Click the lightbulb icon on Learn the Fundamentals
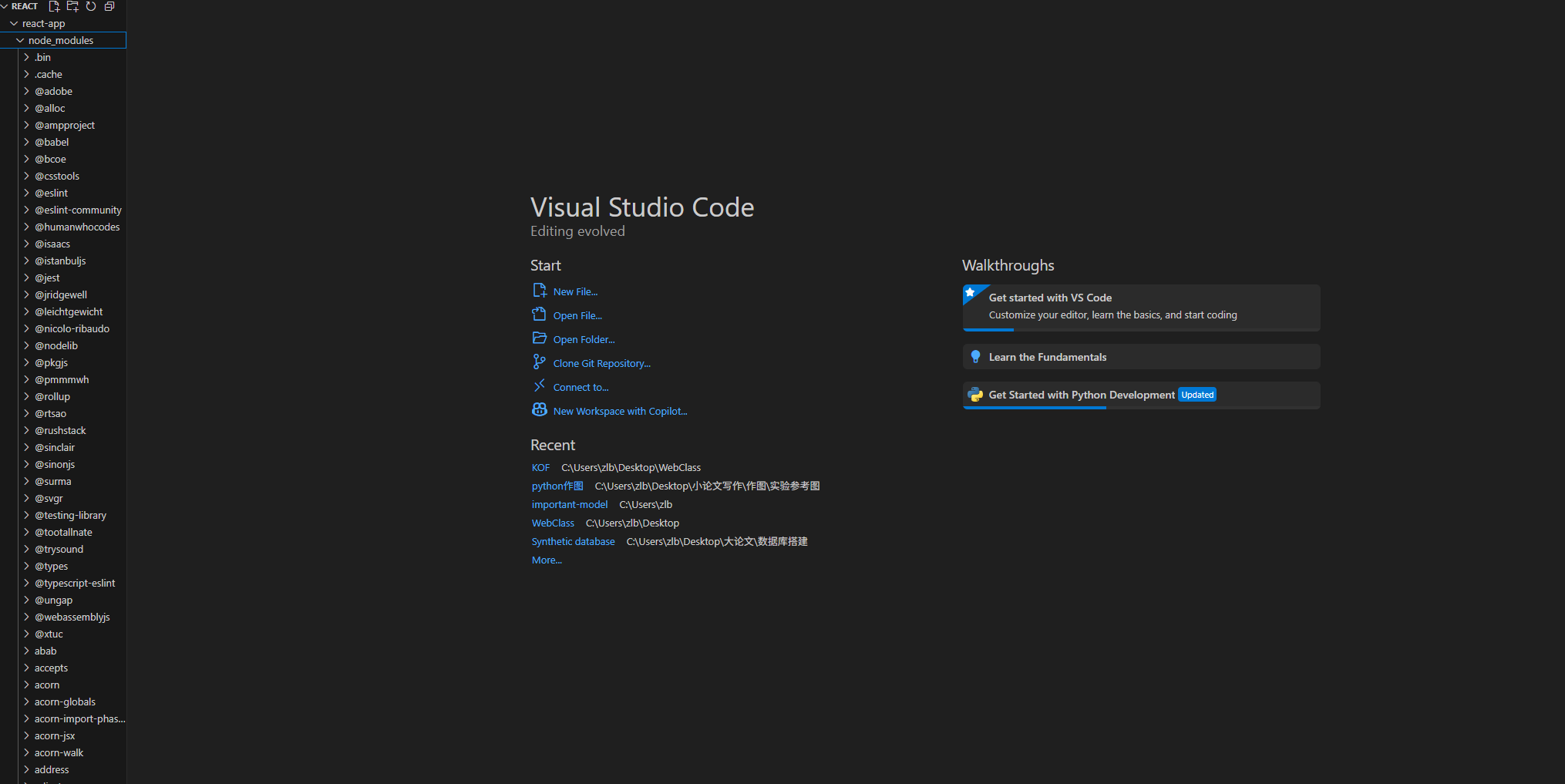Screen dimensions: 1565x784 coord(975,357)
